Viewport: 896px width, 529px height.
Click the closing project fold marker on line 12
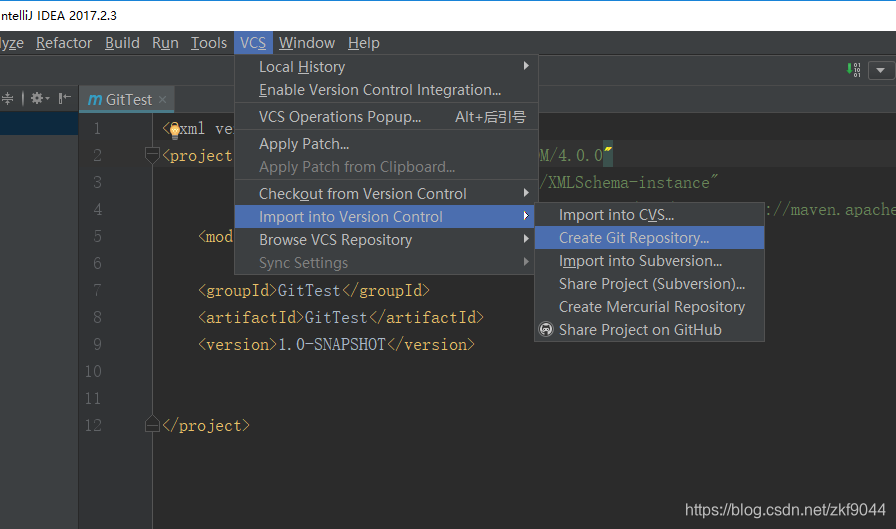click(151, 424)
